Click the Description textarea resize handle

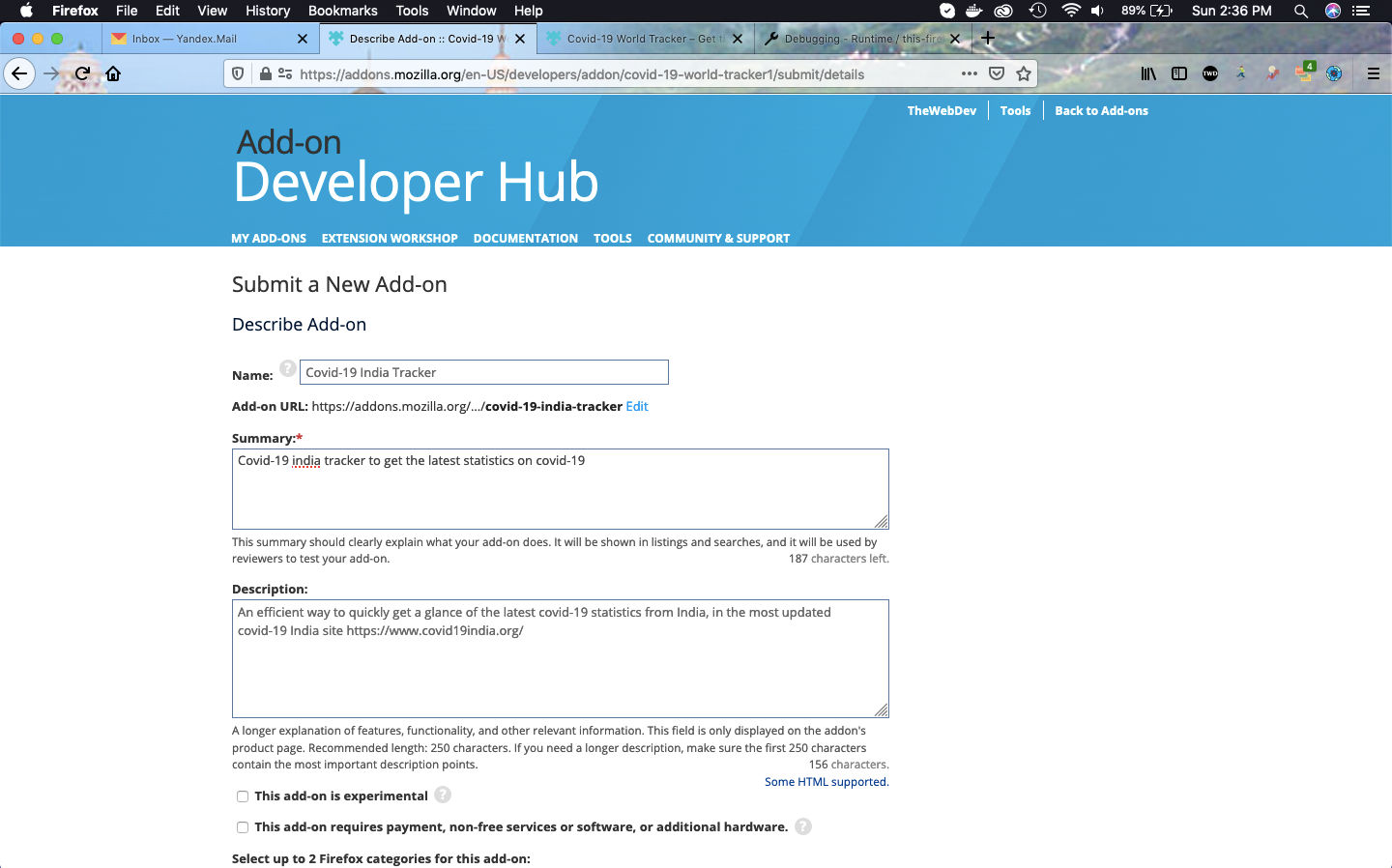(882, 710)
